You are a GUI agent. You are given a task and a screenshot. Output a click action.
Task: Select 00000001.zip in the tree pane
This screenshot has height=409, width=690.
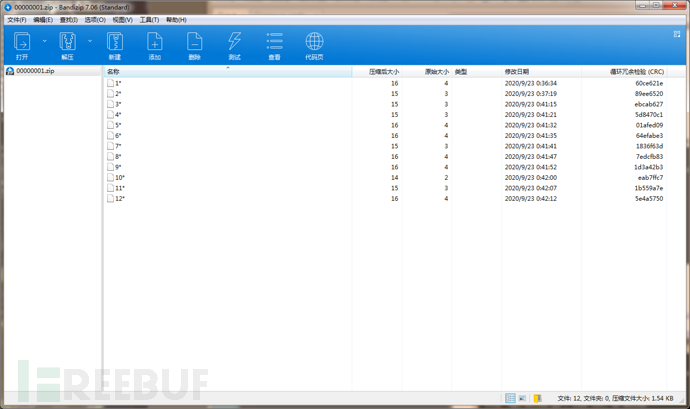[x=35, y=71]
